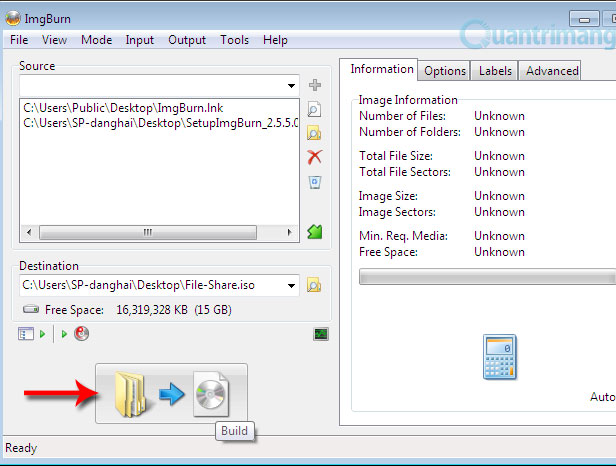Click the Number of Folders Unknown value
The width and height of the screenshot is (616, 466).
click(x=499, y=132)
